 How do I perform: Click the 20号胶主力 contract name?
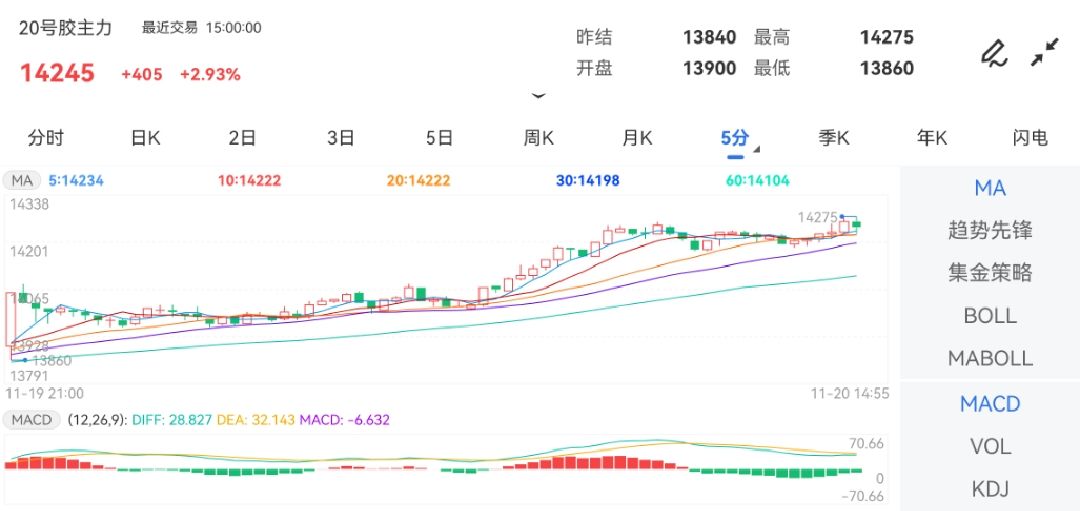click(65, 28)
